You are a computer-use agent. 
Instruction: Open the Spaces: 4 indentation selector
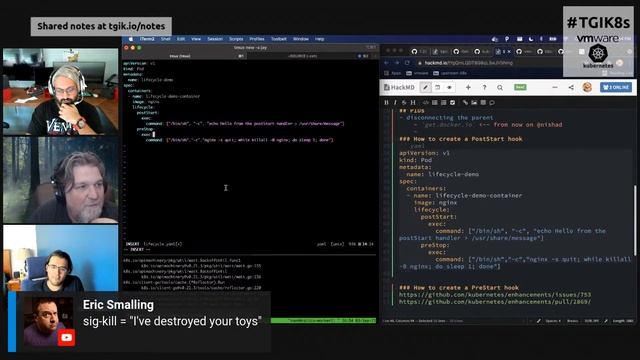553,321
